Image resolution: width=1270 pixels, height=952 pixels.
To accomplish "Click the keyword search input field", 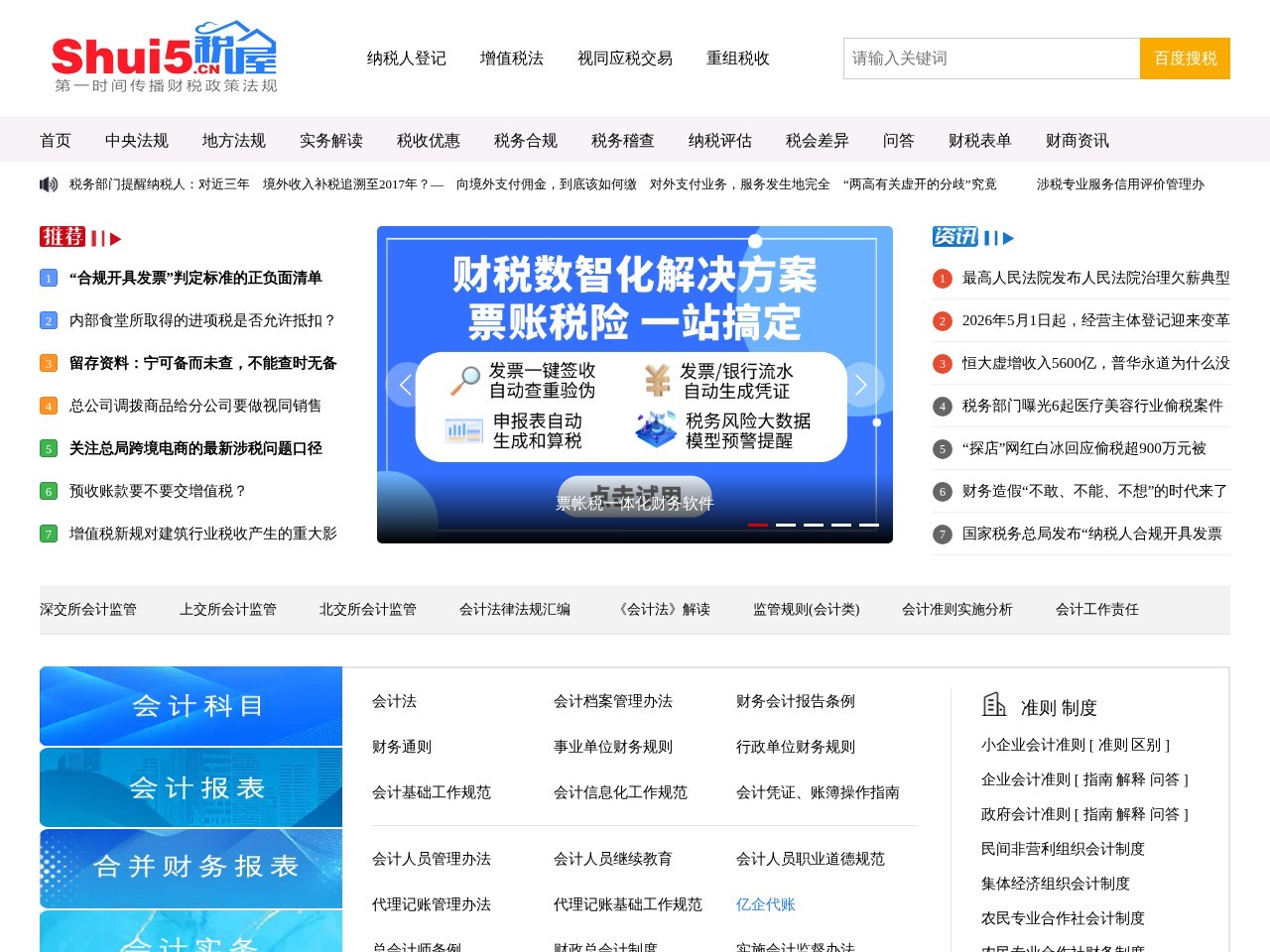I will [x=992, y=59].
